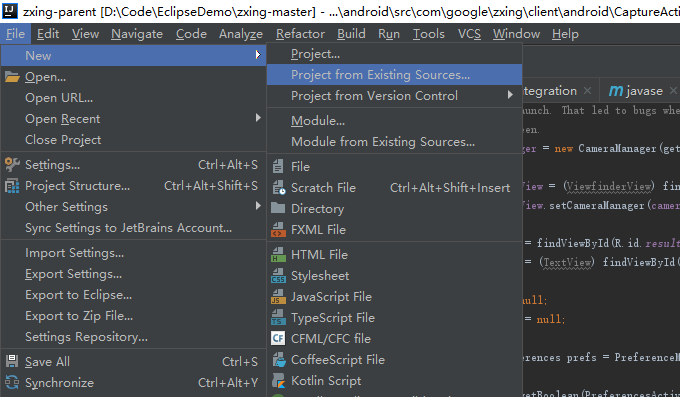Viewport: 680px width, 397px height.
Task: Open the Analyze menu
Action: (241, 34)
